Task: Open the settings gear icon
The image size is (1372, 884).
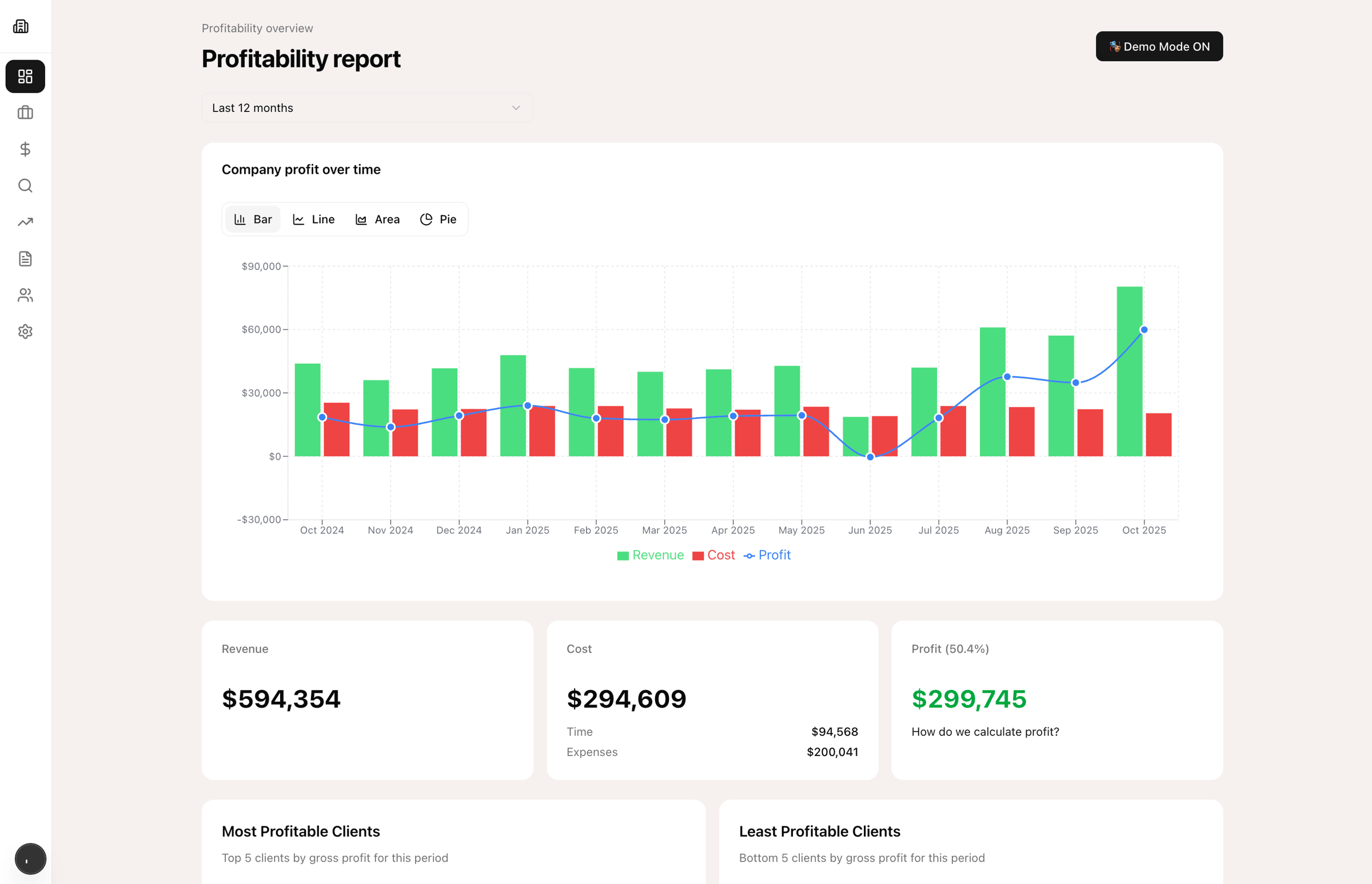Action: pyautogui.click(x=25, y=332)
